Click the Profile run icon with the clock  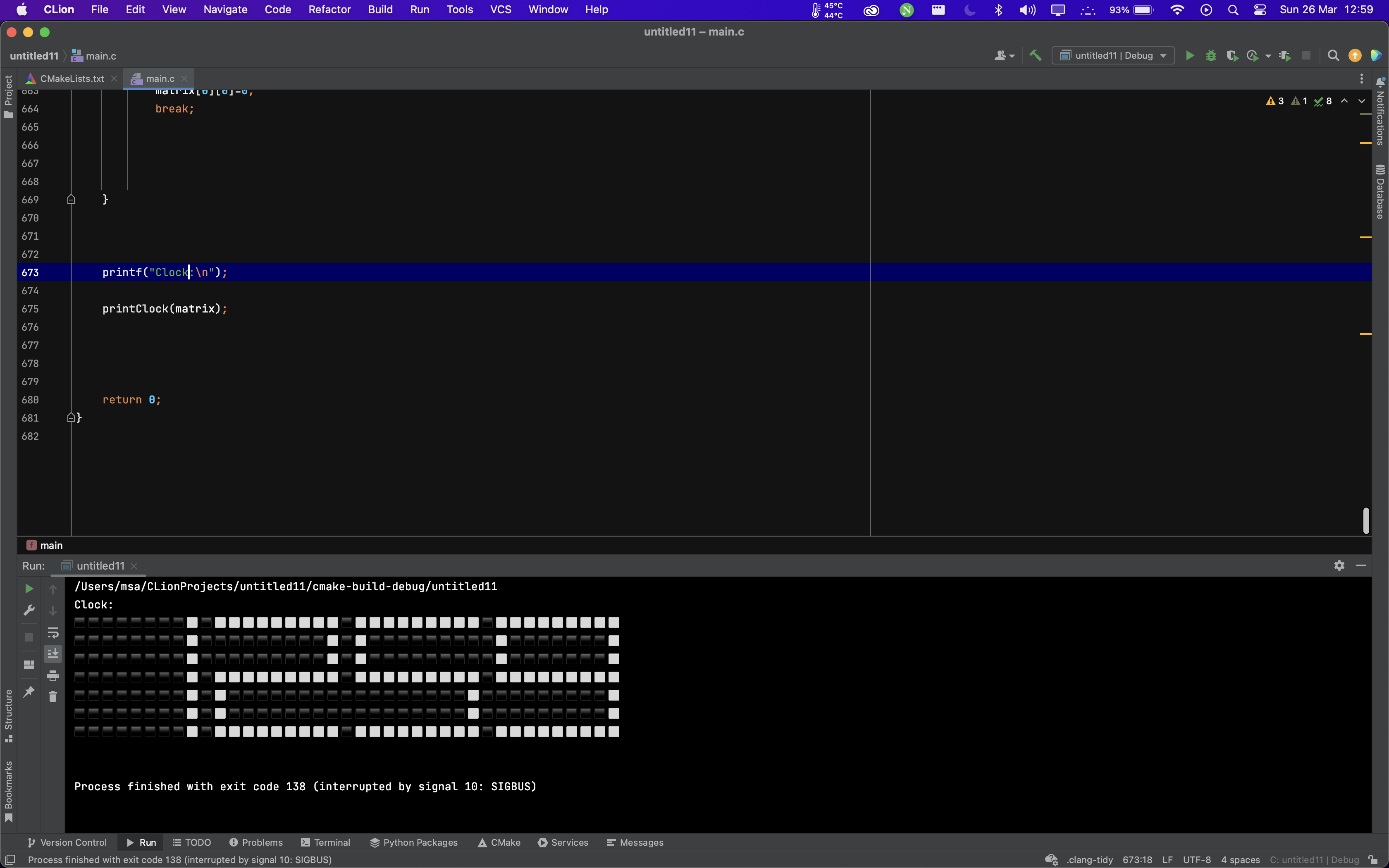1253,56
